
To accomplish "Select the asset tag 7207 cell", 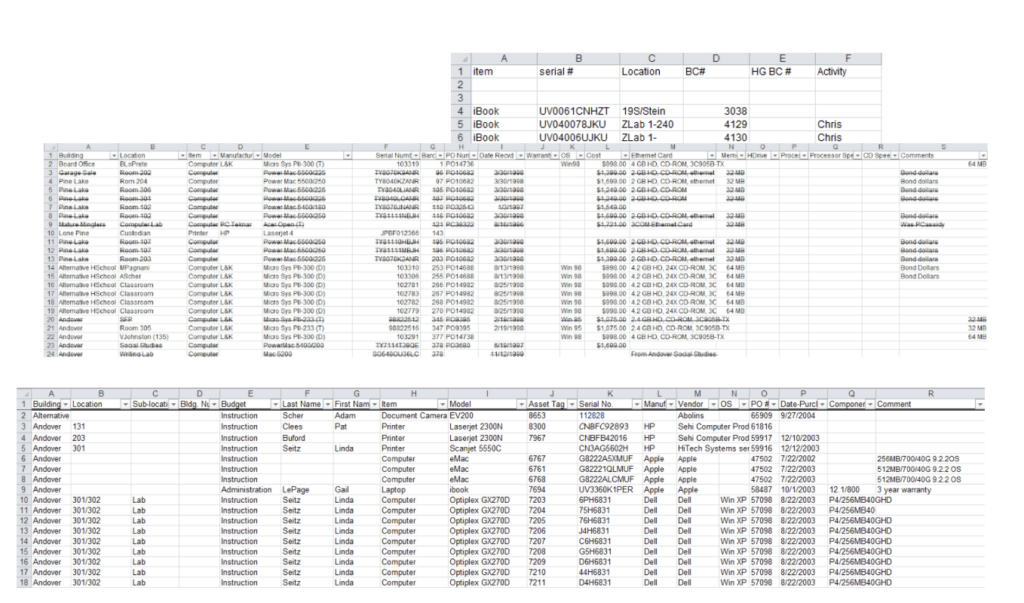I will [551, 542].
